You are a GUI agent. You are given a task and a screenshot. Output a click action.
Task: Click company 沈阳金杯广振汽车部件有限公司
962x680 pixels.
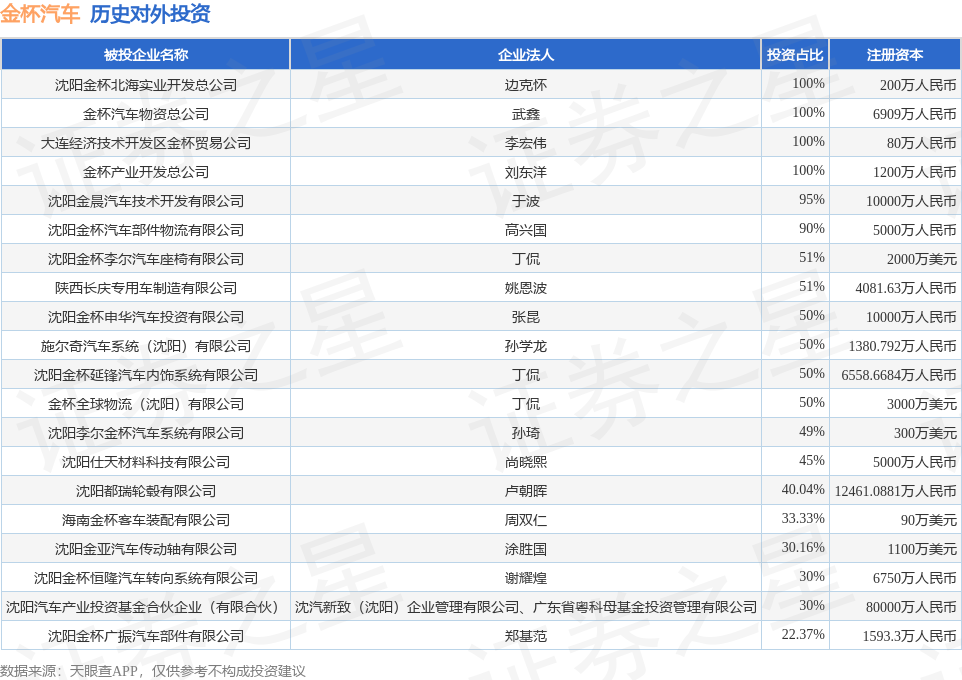[146, 636]
